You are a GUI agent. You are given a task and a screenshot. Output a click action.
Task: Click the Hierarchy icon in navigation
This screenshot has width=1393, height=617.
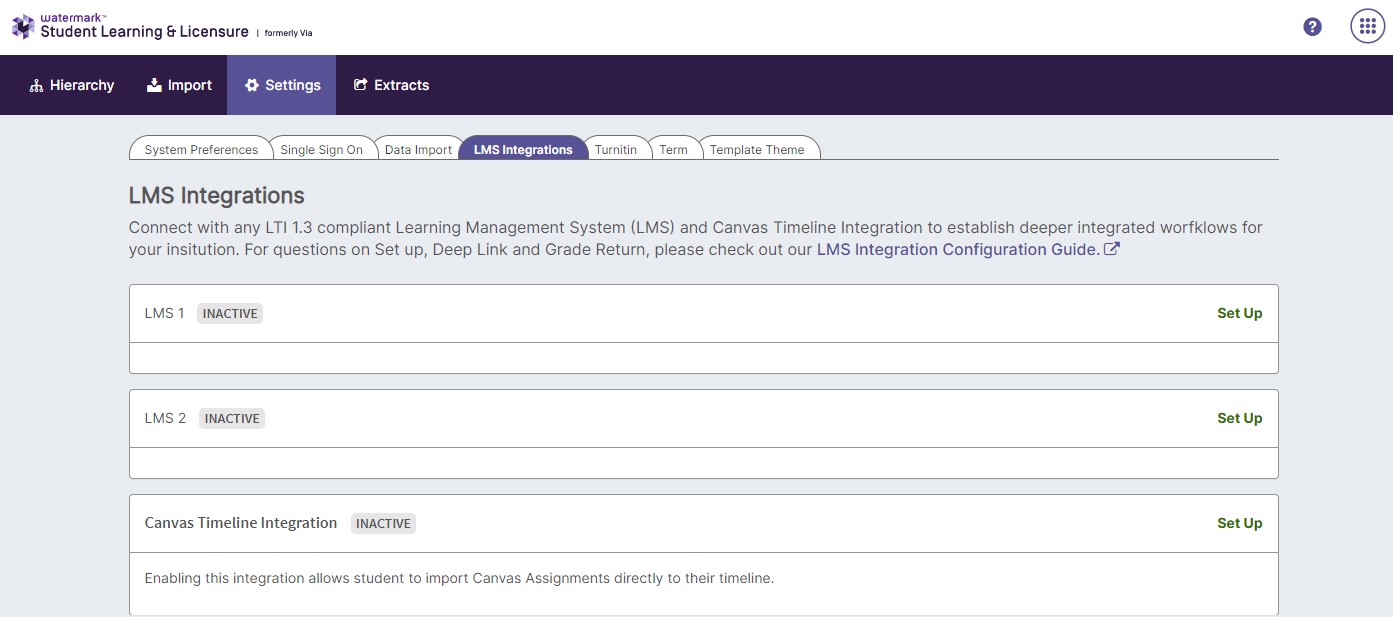coord(37,84)
